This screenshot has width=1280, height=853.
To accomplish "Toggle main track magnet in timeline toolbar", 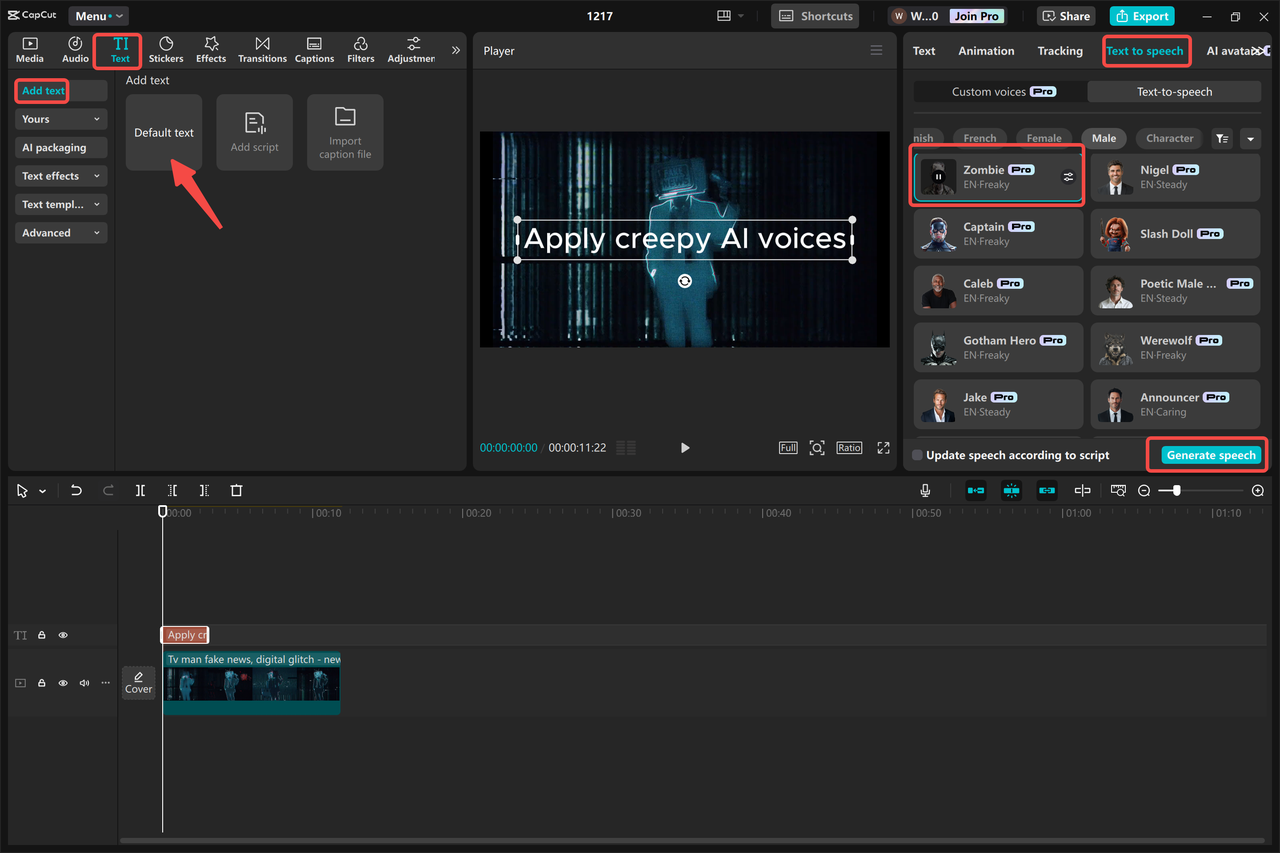I will [x=976, y=490].
